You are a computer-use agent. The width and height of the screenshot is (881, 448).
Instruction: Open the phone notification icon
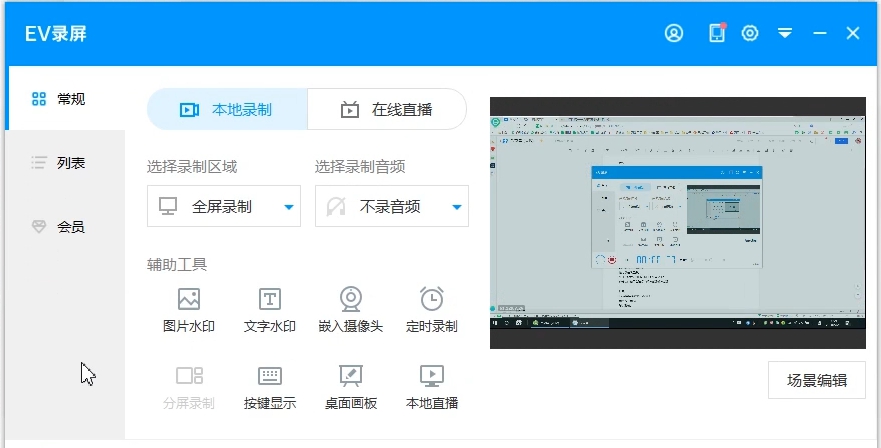[717, 33]
